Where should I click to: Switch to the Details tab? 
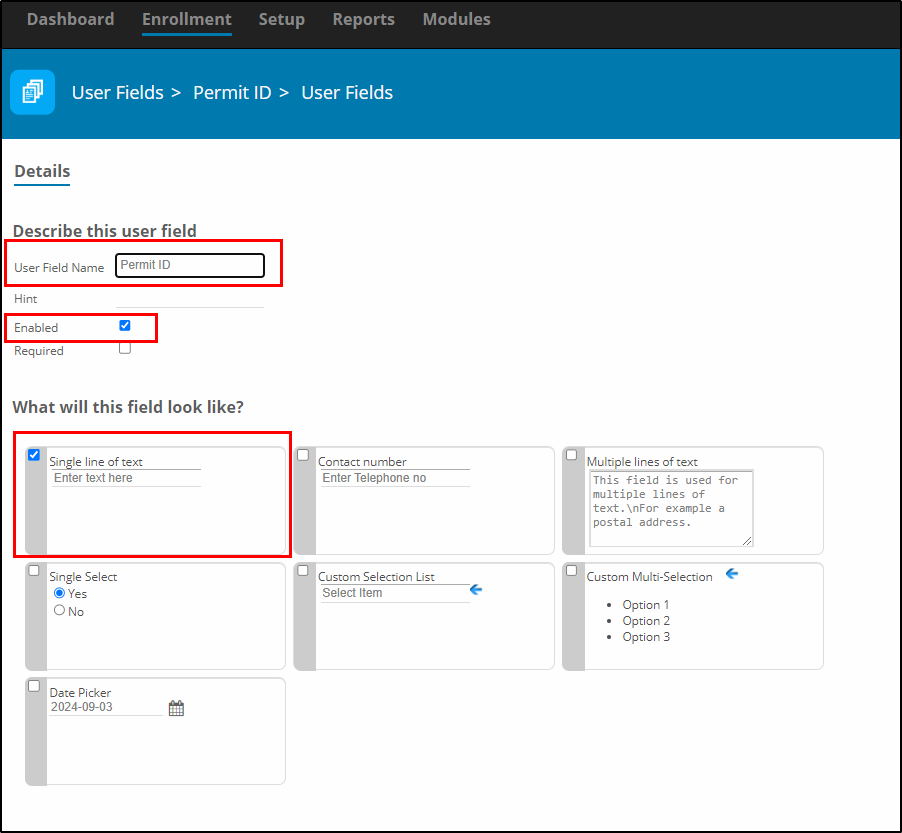42,171
